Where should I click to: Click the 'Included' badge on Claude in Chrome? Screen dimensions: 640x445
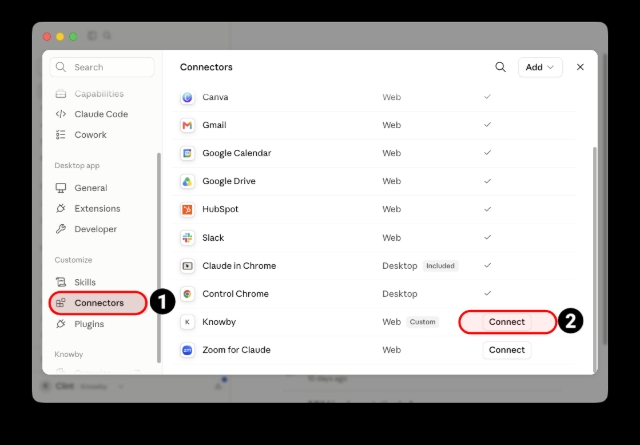440,266
